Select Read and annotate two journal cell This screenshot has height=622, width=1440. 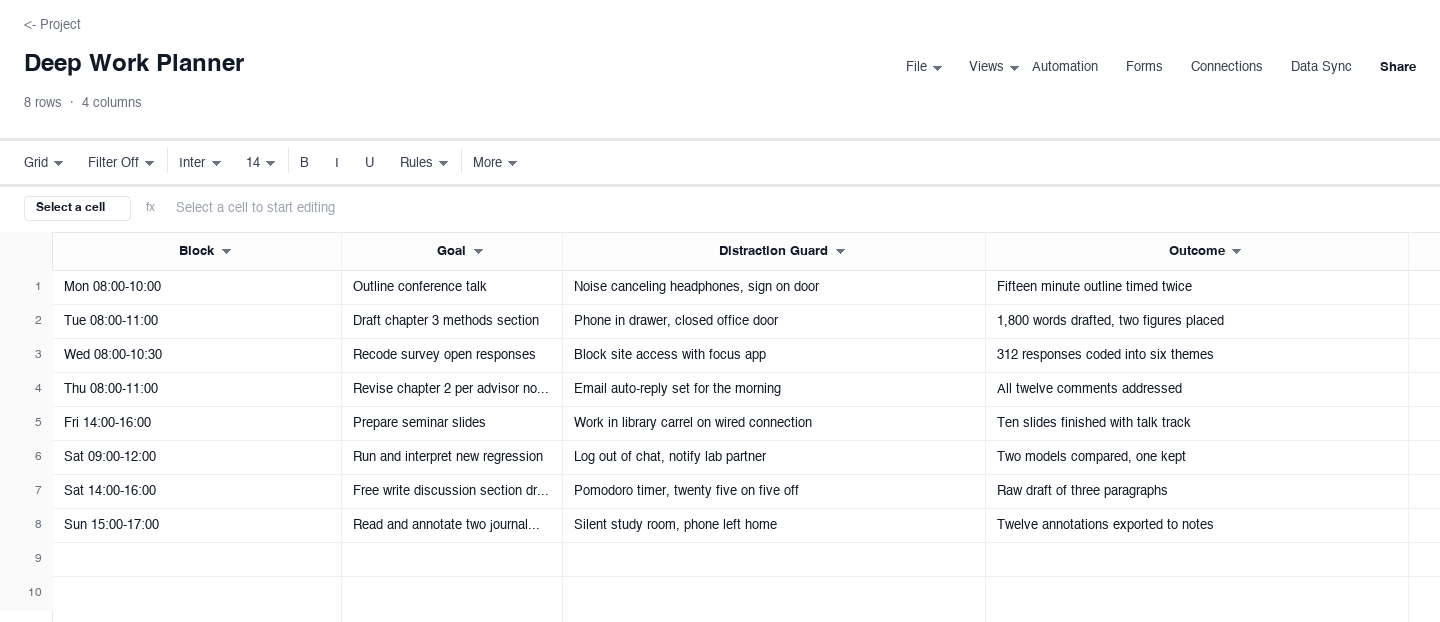pyautogui.click(x=452, y=525)
